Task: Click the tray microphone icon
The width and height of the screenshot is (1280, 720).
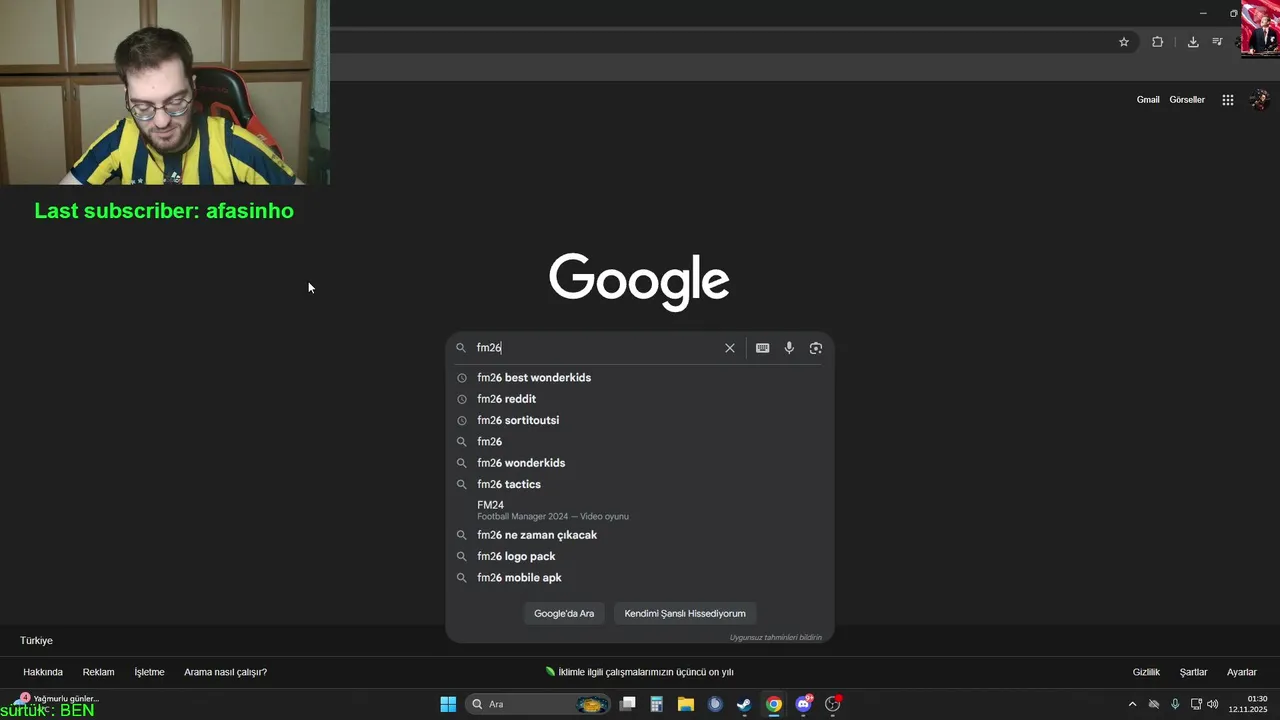Action: pyautogui.click(x=1175, y=704)
